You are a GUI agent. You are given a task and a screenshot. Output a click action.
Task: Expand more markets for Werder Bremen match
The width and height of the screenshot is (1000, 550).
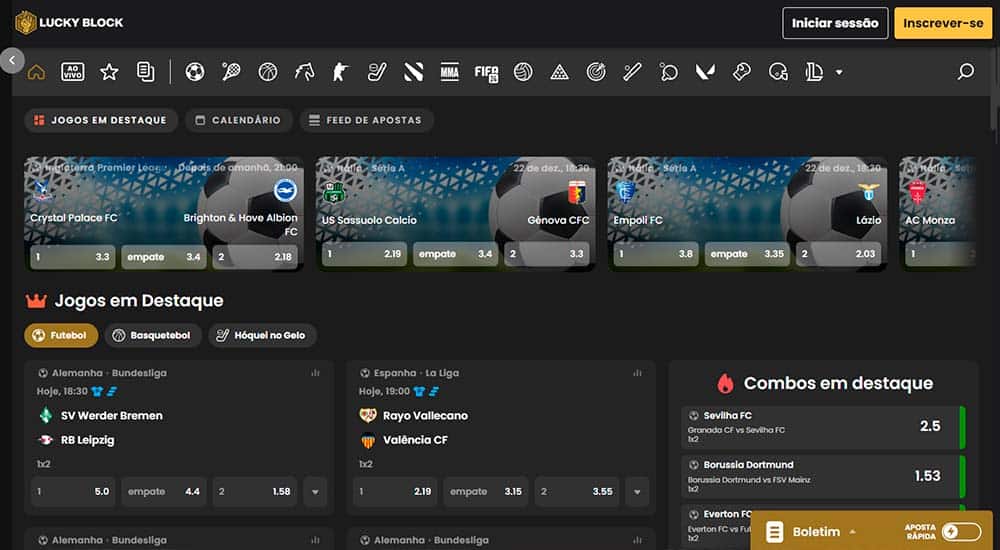tap(315, 492)
